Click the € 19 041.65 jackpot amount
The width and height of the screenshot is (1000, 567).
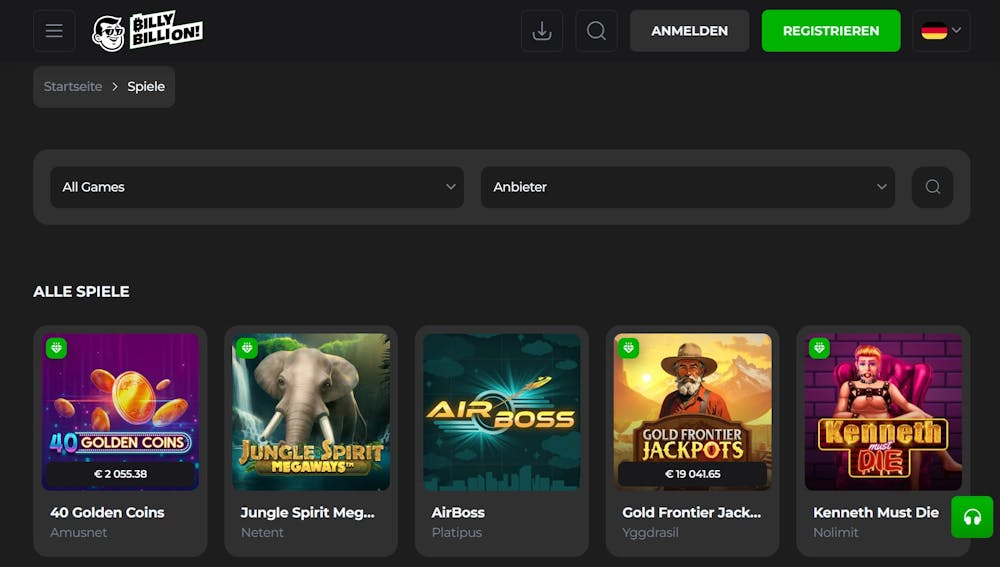pos(693,474)
